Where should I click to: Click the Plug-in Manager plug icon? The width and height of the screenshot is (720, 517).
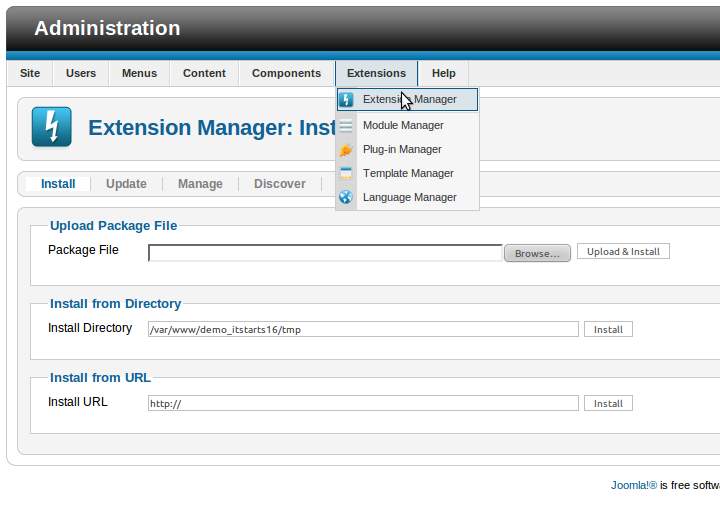346,150
